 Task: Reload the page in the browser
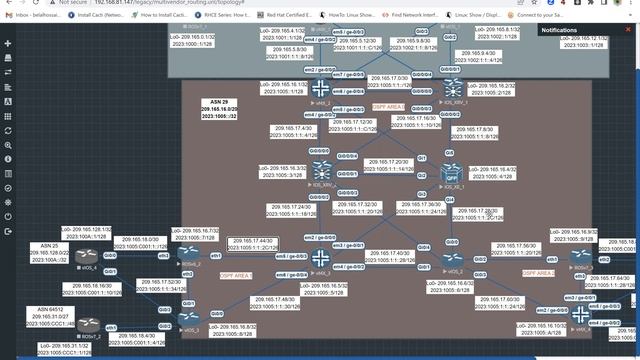coord(36,2)
